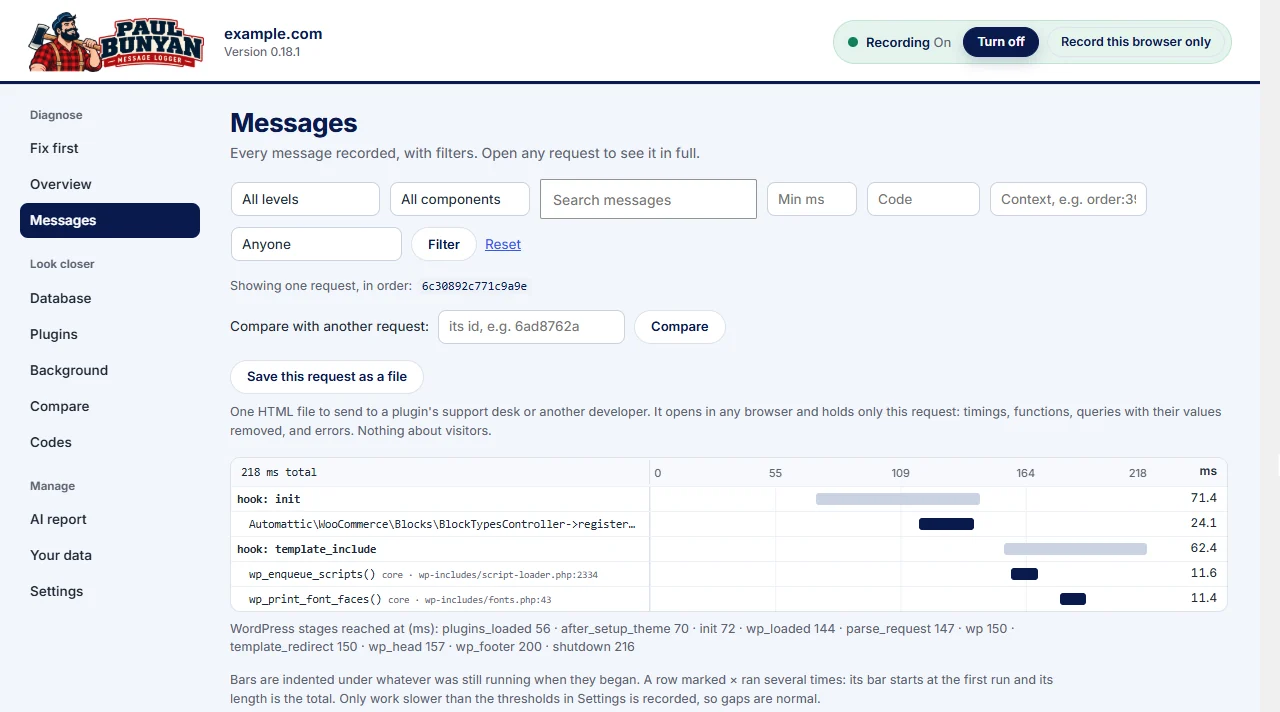
Task: Click request id 6c30892c771c9a9e
Action: [x=474, y=286]
